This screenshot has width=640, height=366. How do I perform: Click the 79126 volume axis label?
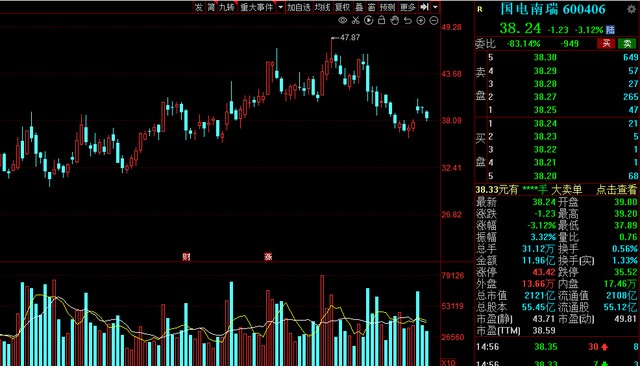tap(453, 276)
